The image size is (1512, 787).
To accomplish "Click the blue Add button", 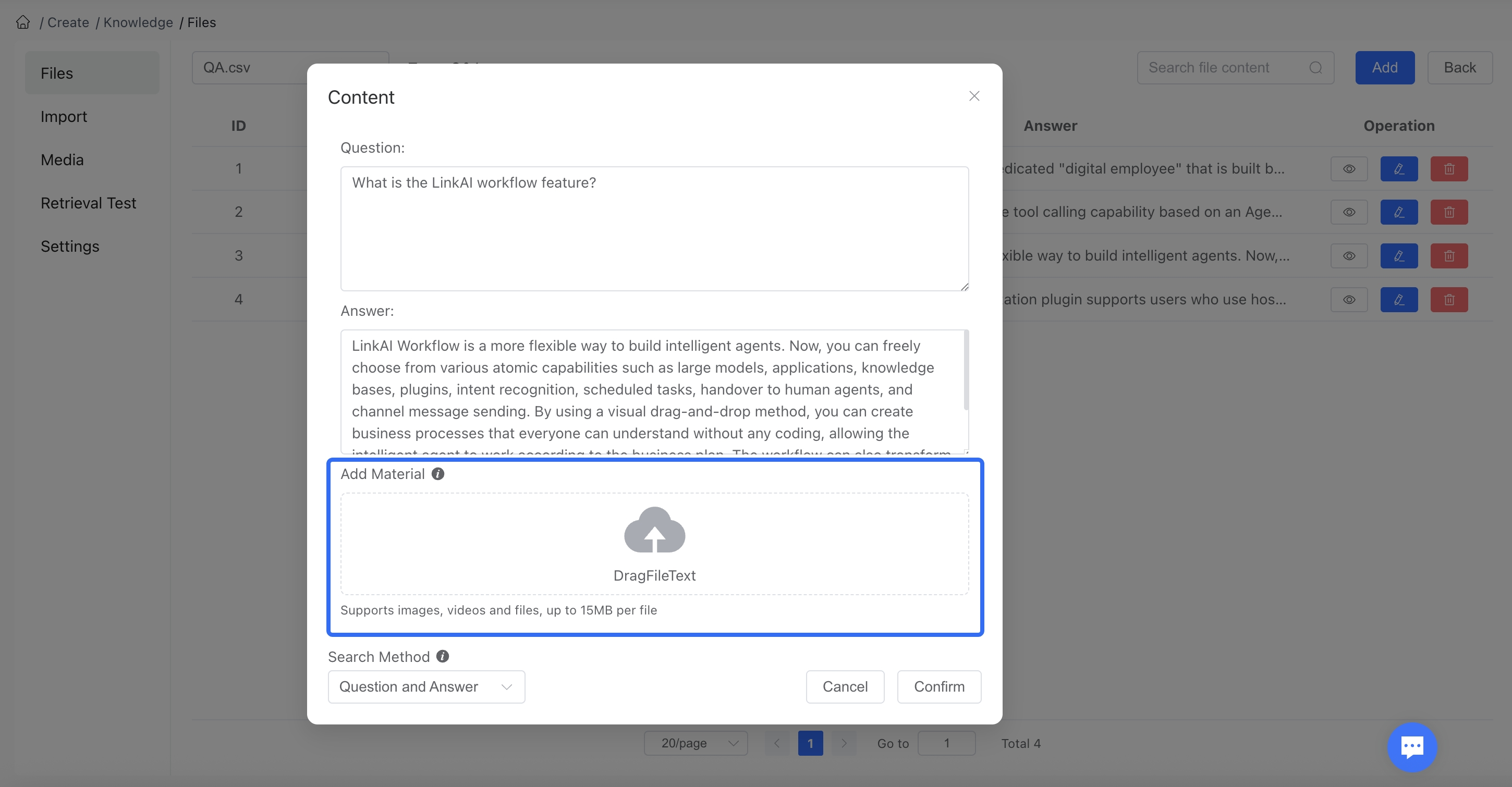I will pyautogui.click(x=1385, y=67).
